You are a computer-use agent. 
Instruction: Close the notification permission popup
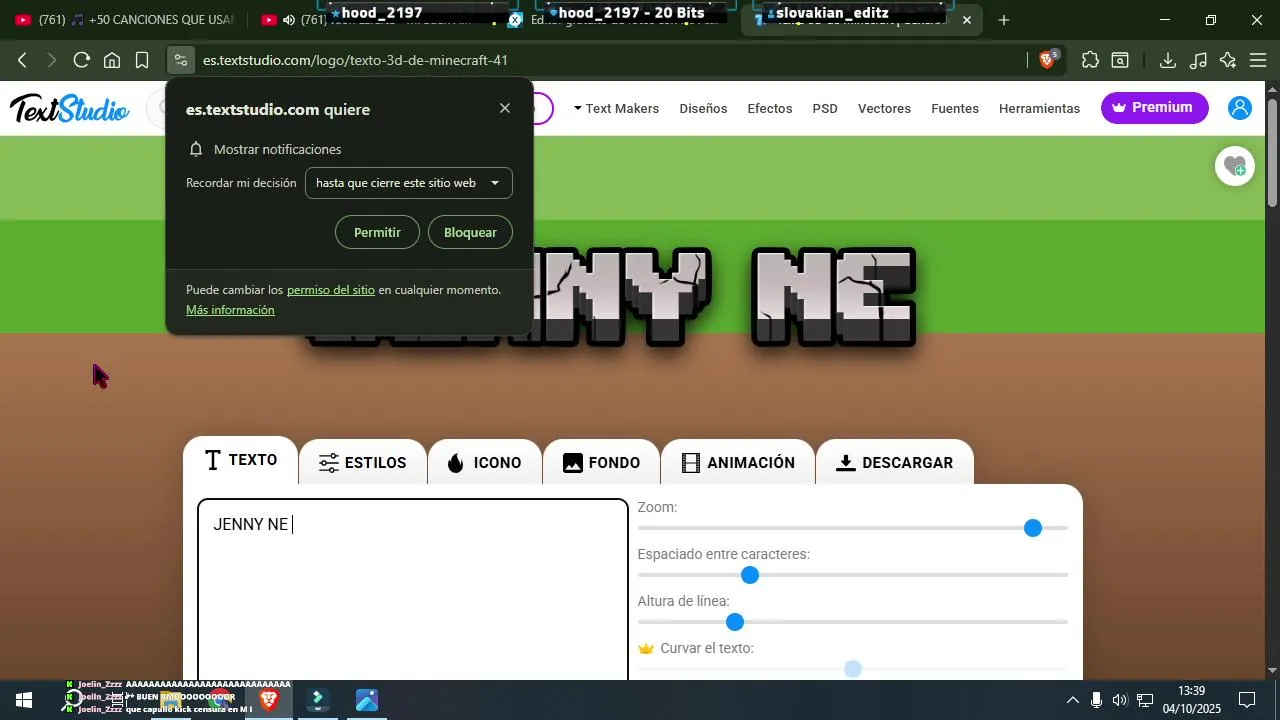pos(505,108)
